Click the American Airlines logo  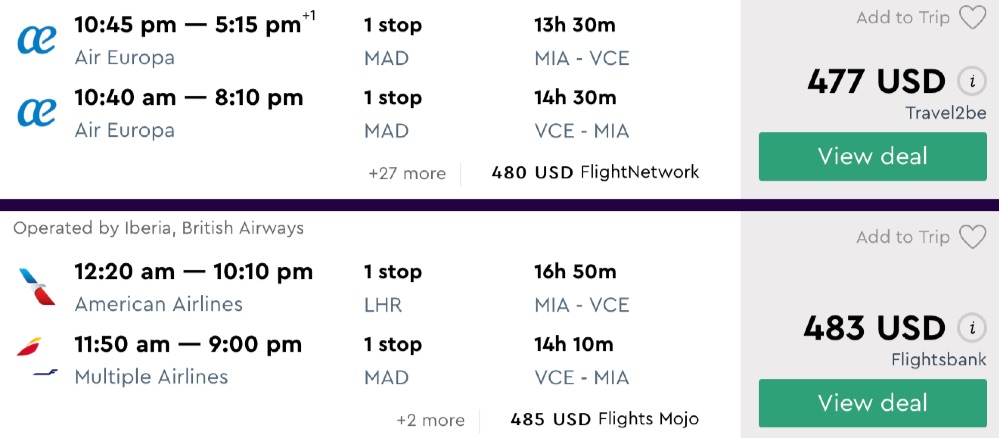pos(37,286)
